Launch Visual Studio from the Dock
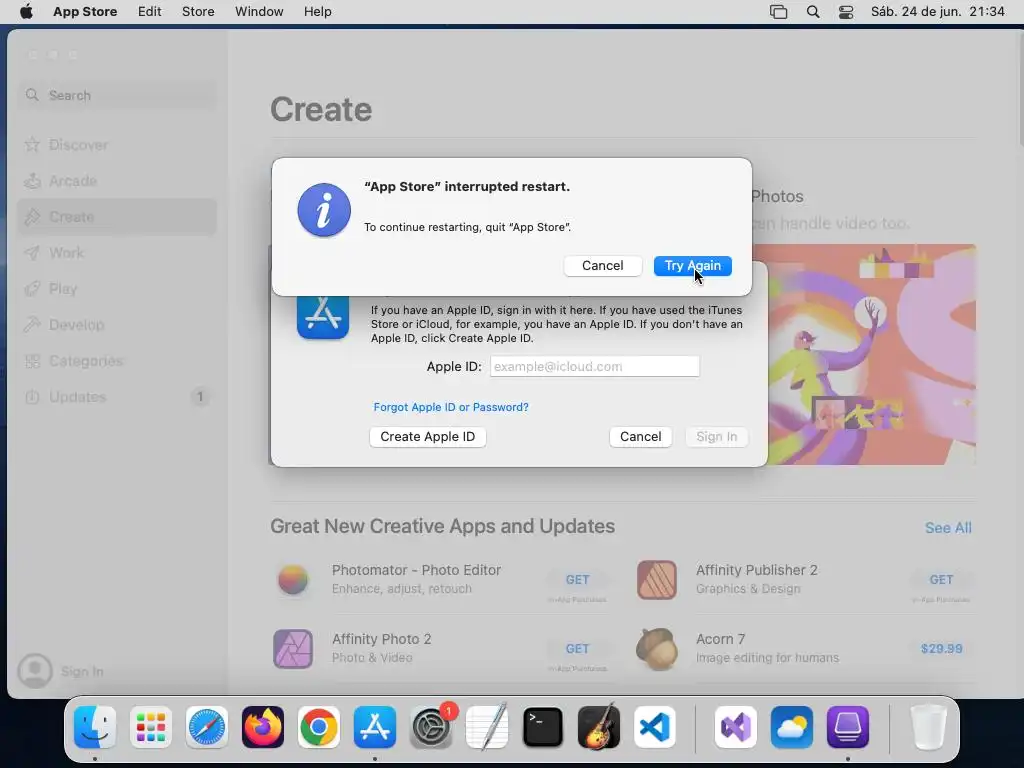Image resolution: width=1024 pixels, height=768 pixels. tap(736, 727)
